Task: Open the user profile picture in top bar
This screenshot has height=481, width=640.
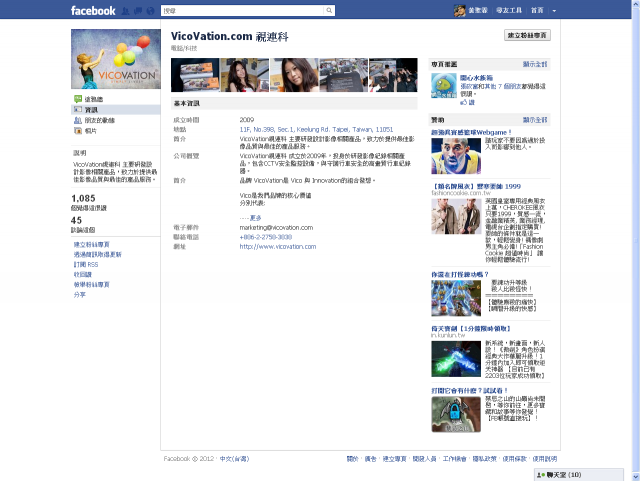Action: tap(460, 11)
